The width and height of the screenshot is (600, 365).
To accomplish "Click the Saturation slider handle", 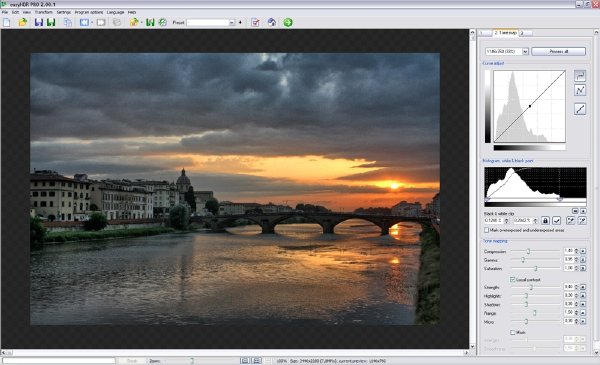I will (536, 269).
